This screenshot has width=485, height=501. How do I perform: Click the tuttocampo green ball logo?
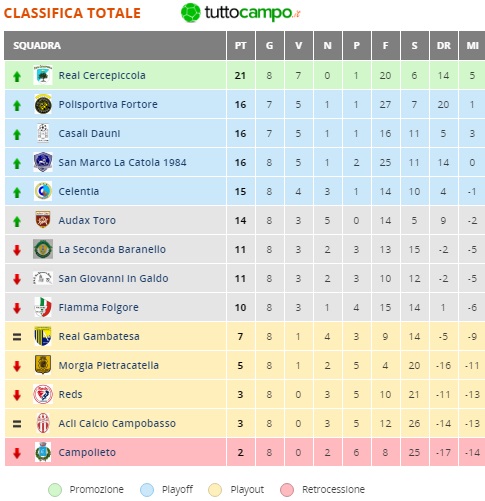(x=191, y=13)
